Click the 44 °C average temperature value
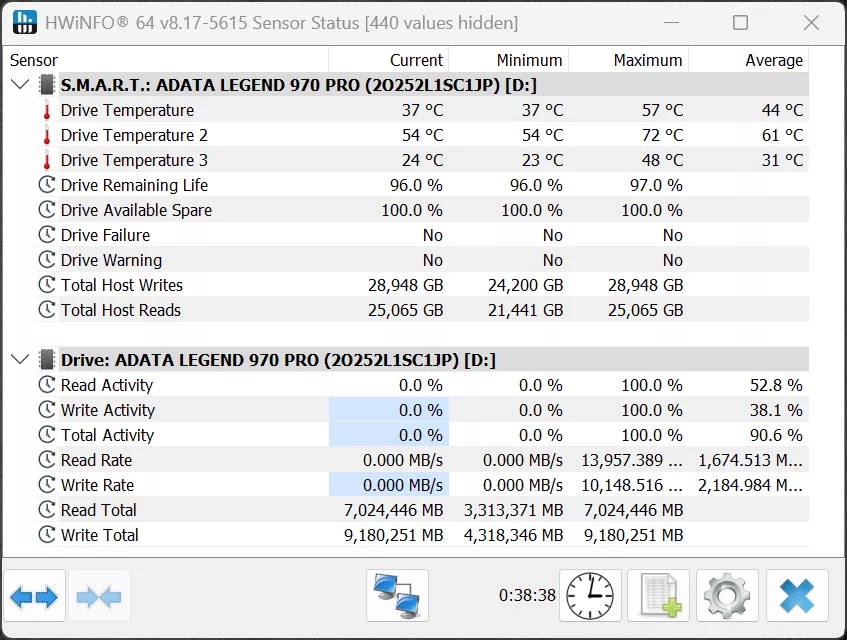 pos(782,110)
